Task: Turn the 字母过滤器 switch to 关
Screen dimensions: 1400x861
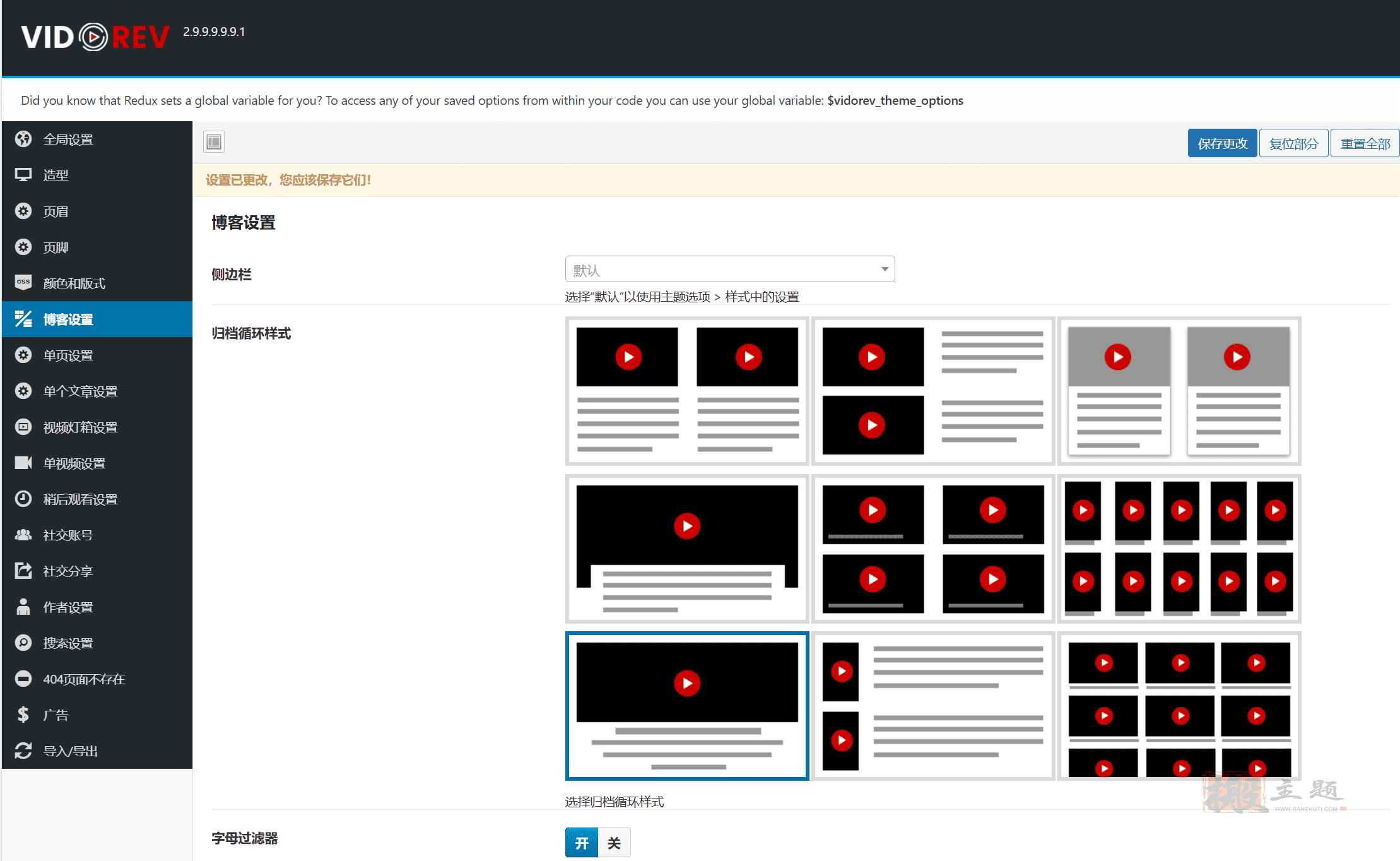Action: 614,843
